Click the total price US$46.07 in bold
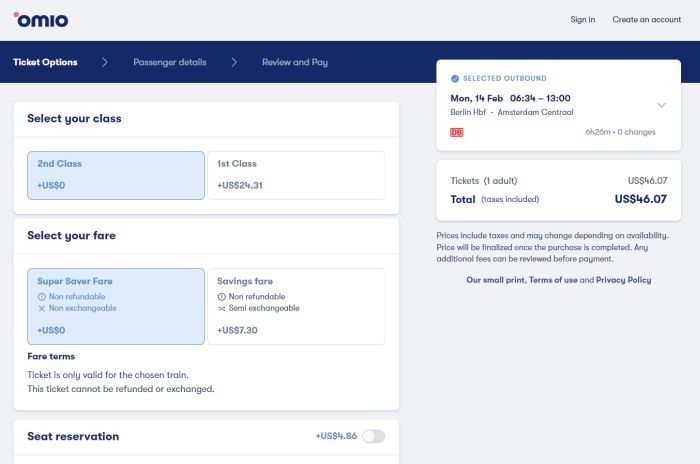700x464 pixels. (641, 199)
